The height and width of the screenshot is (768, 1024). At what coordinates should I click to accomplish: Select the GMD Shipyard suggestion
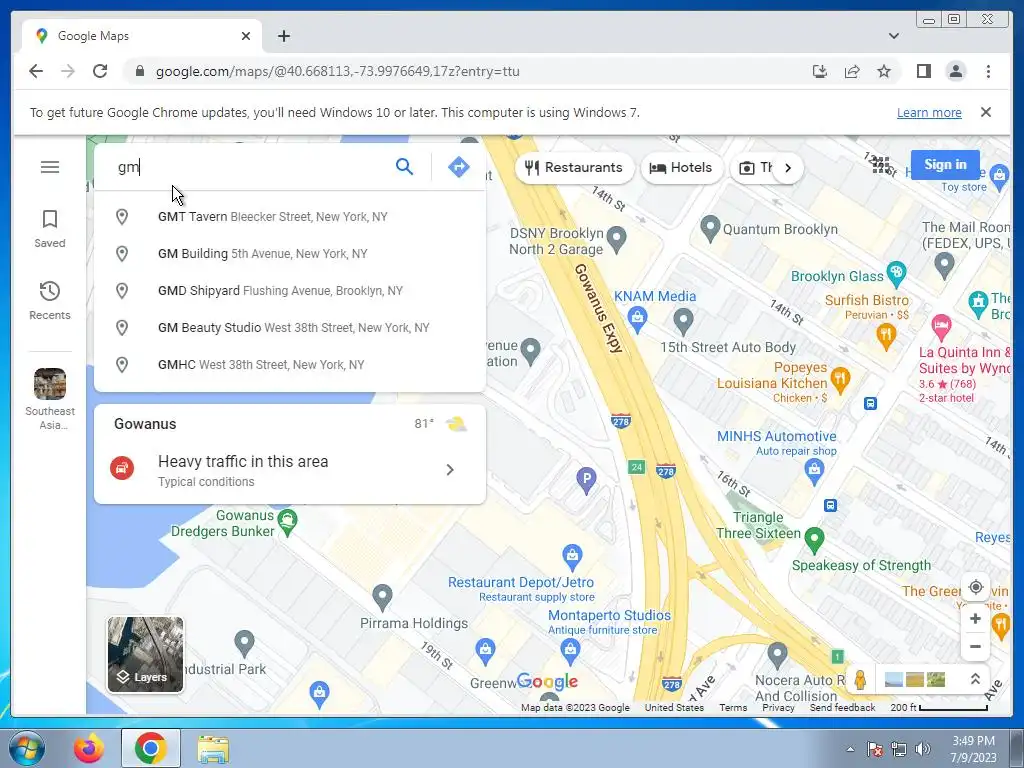click(x=290, y=291)
